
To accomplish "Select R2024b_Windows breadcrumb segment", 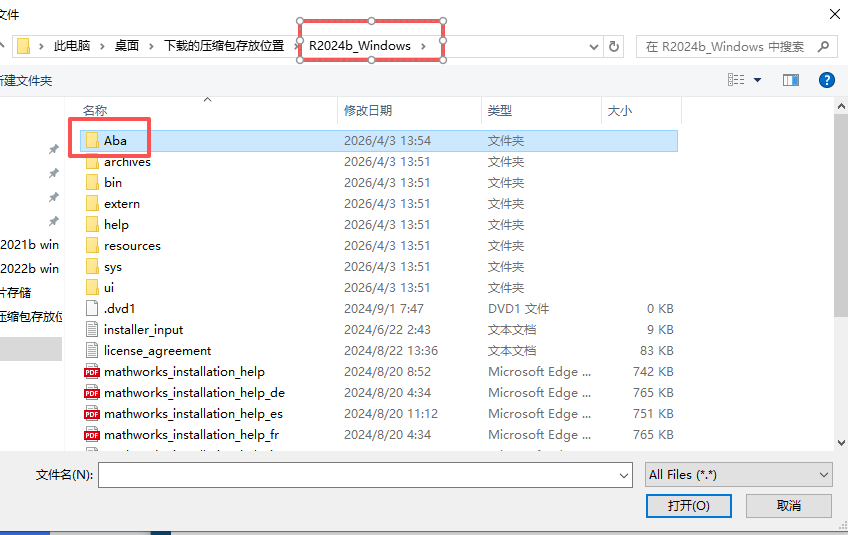I will point(360,46).
